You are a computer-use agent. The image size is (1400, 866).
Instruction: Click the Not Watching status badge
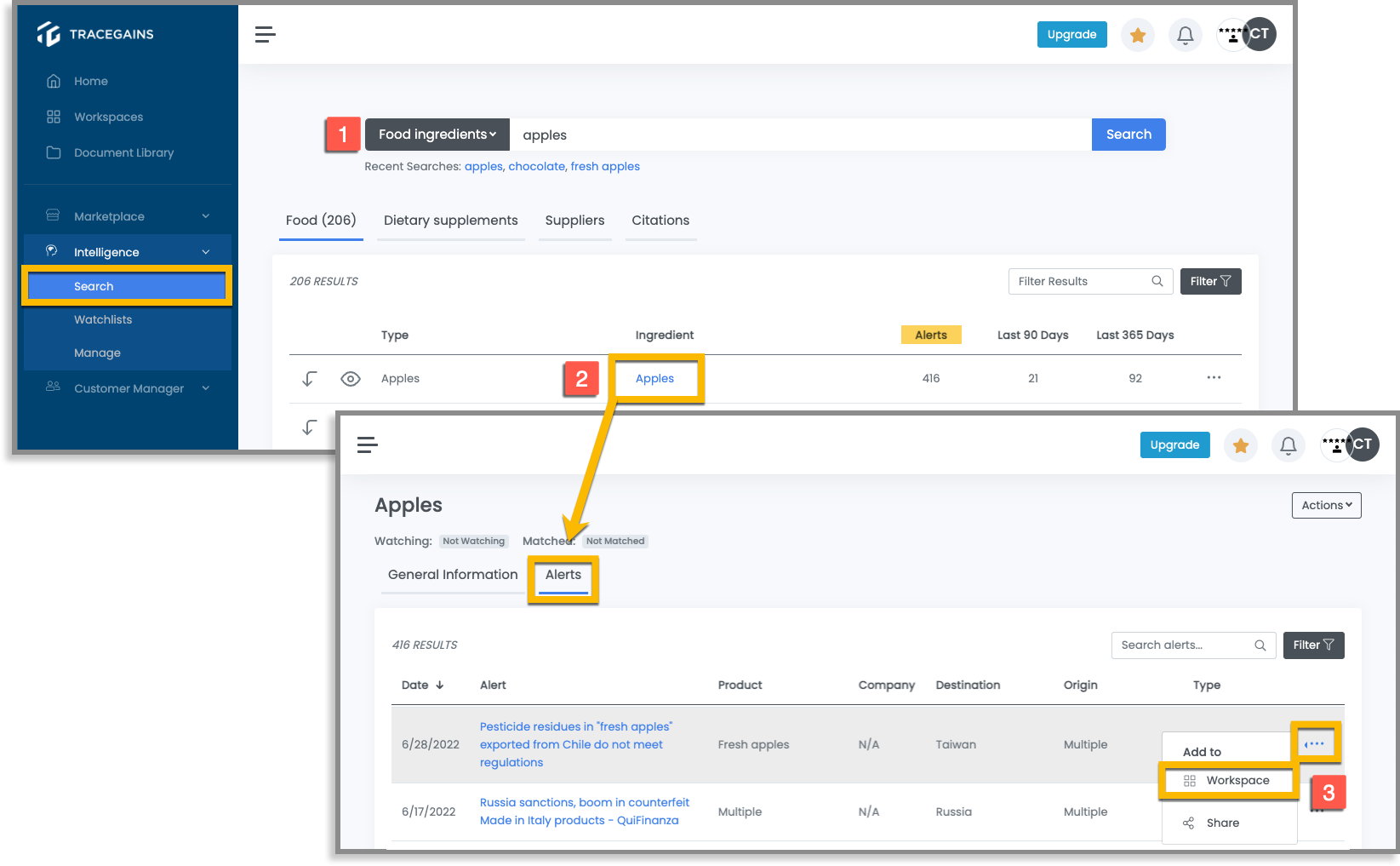pyautogui.click(x=473, y=541)
